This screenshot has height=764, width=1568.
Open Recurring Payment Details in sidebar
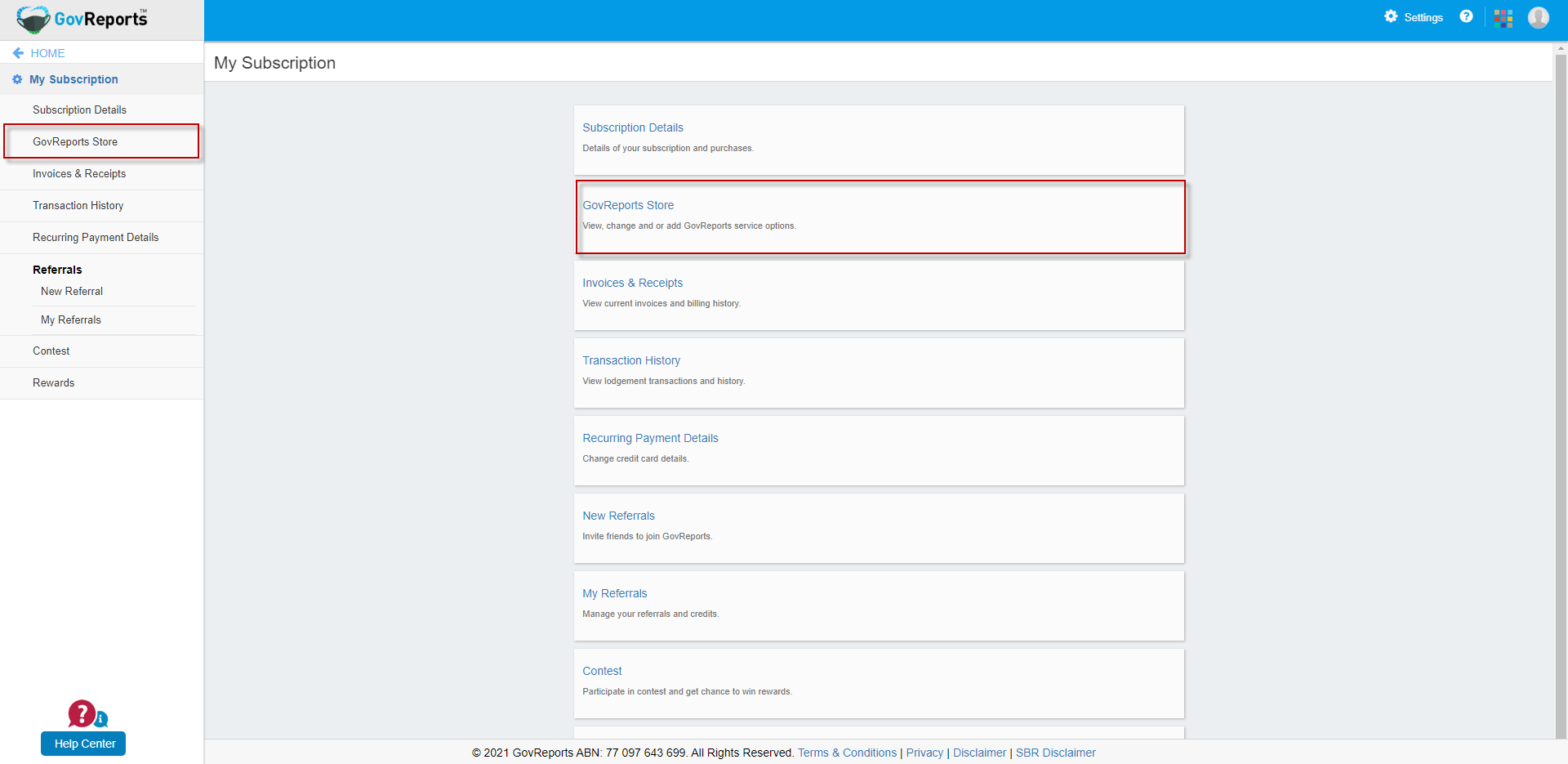coord(96,237)
